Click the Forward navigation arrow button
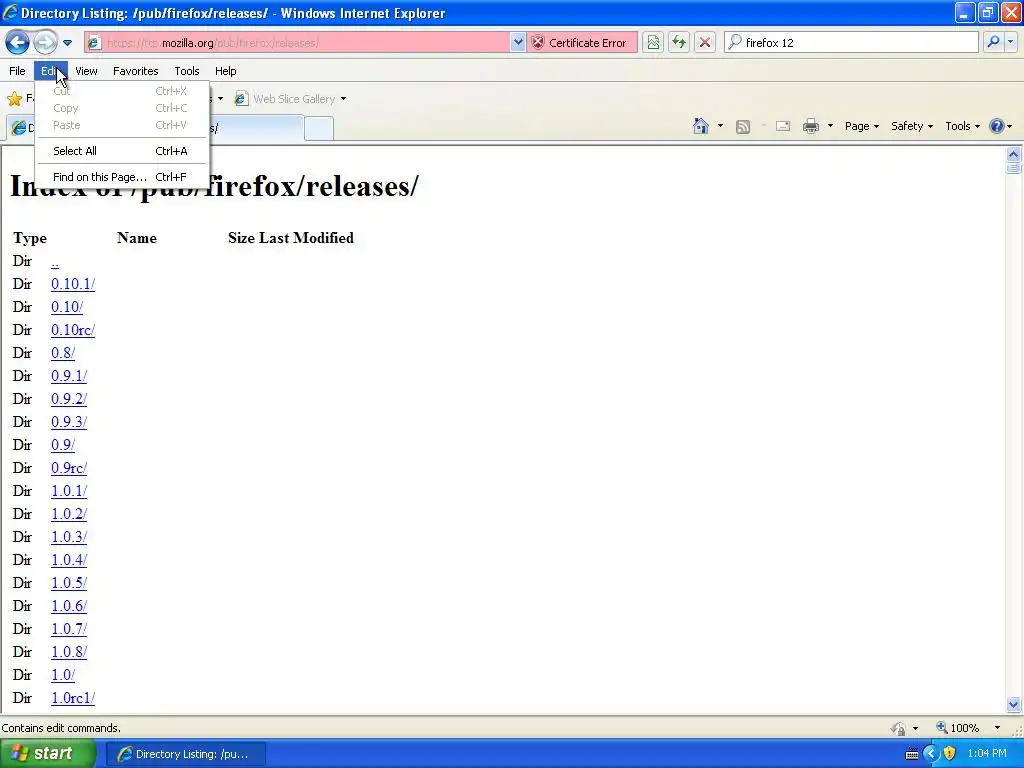The width and height of the screenshot is (1024, 768). point(44,42)
